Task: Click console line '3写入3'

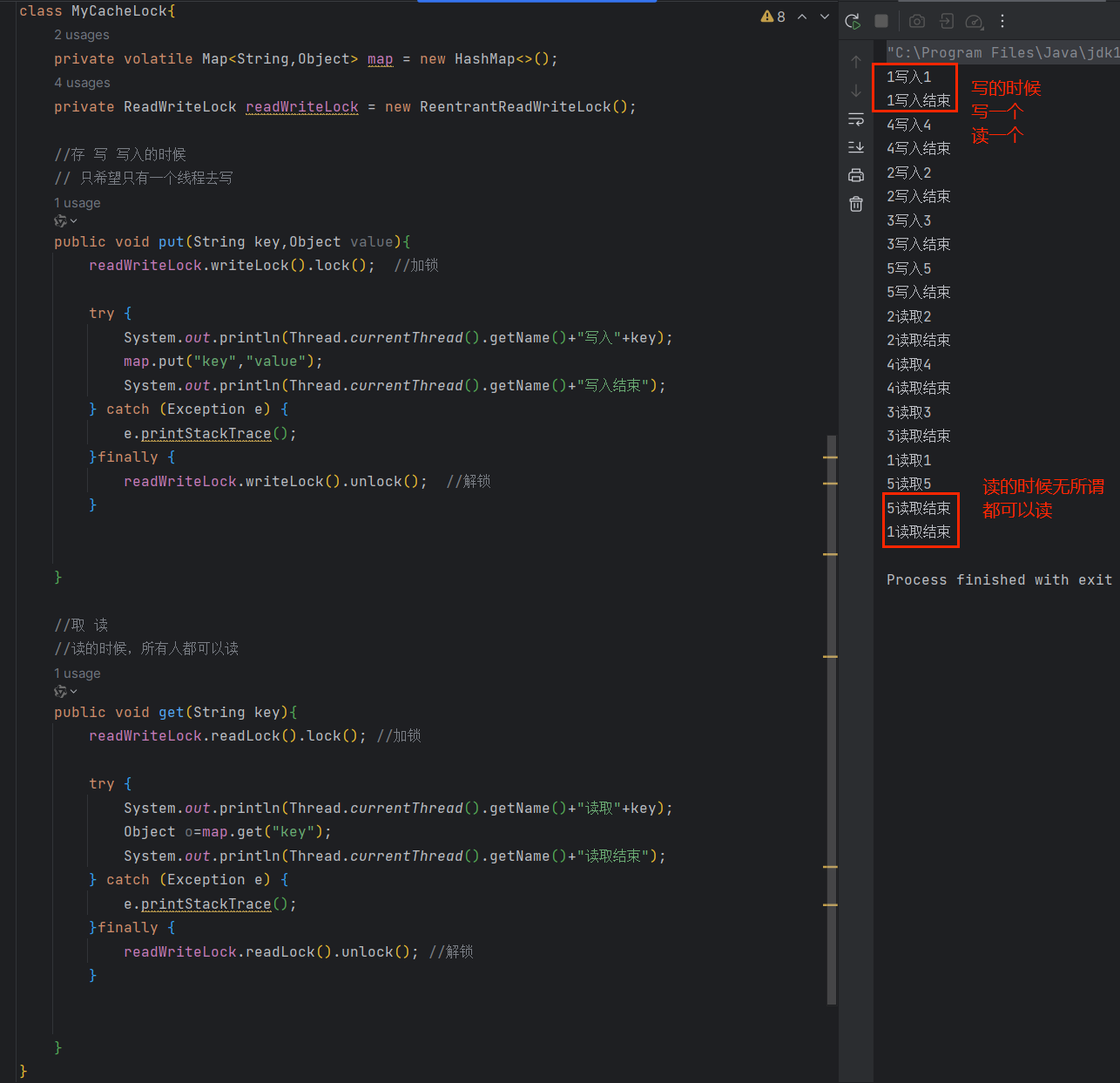Action: click(x=909, y=220)
